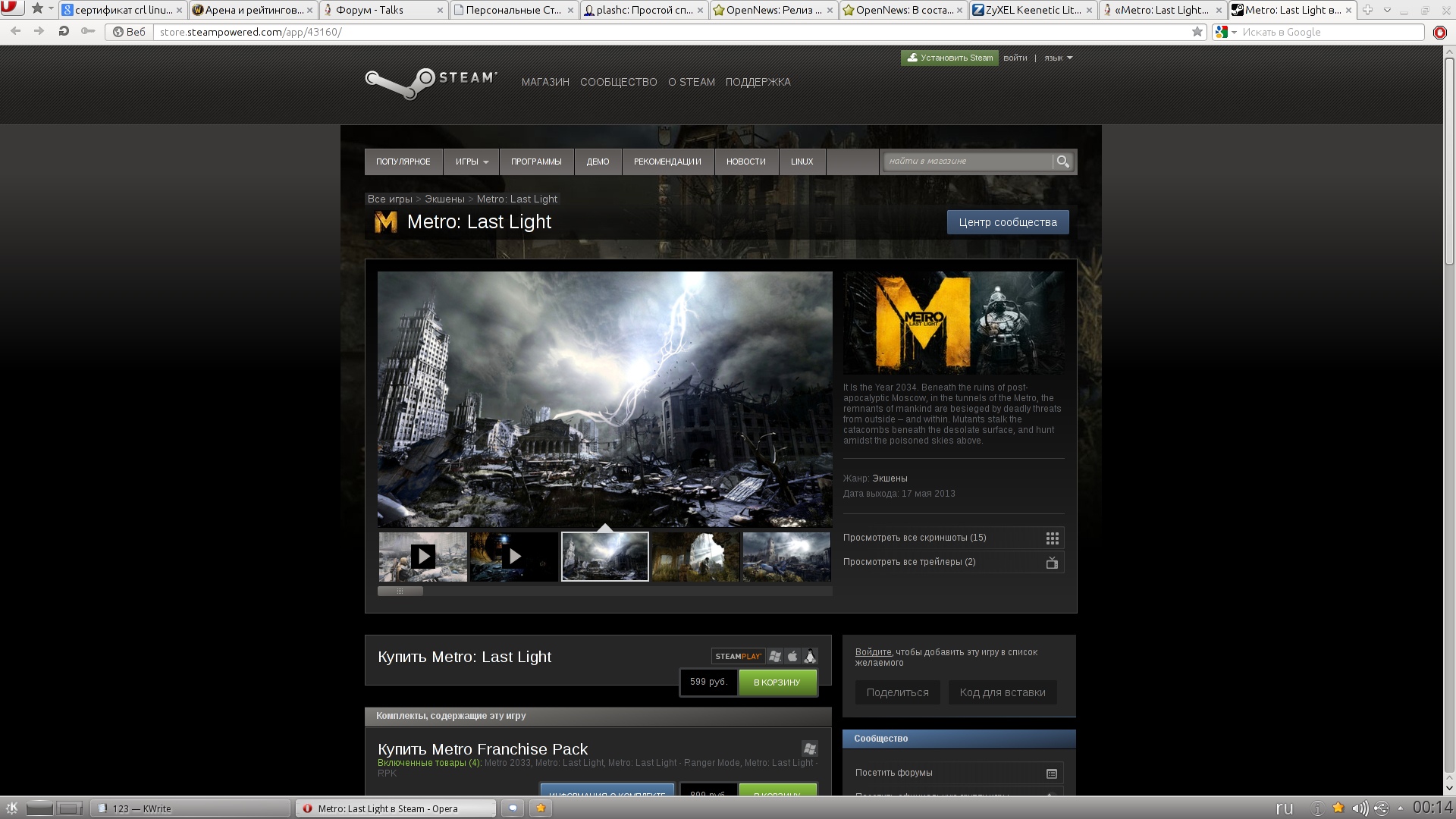Open the password wand key icon
1456x819 pixels.
coord(88,32)
